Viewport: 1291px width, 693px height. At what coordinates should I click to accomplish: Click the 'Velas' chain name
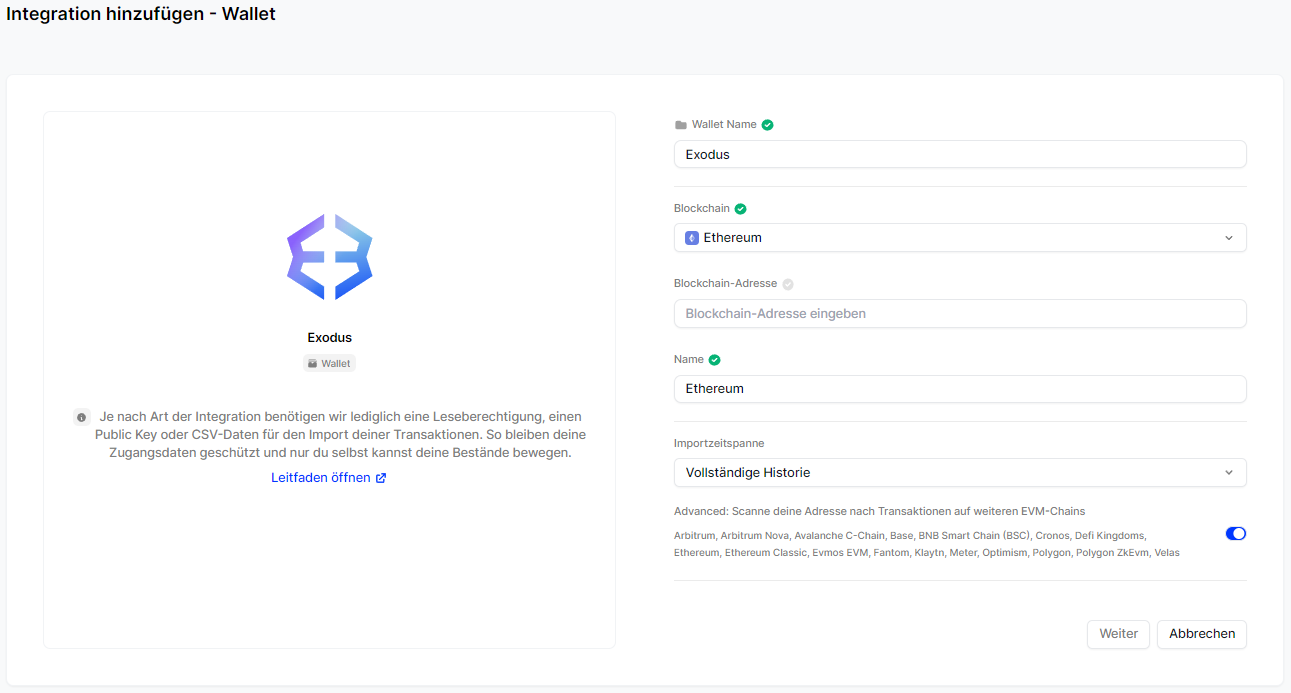(x=1167, y=553)
